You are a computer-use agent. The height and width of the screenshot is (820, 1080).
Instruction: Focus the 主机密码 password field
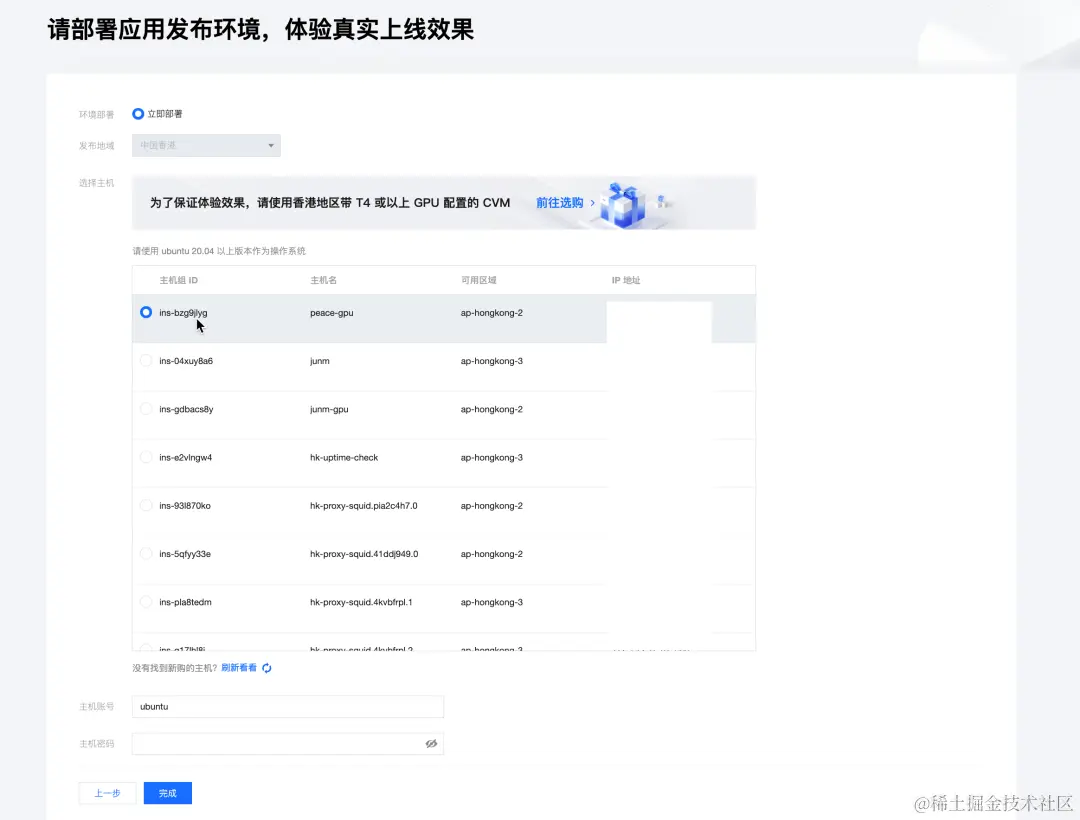click(x=288, y=744)
